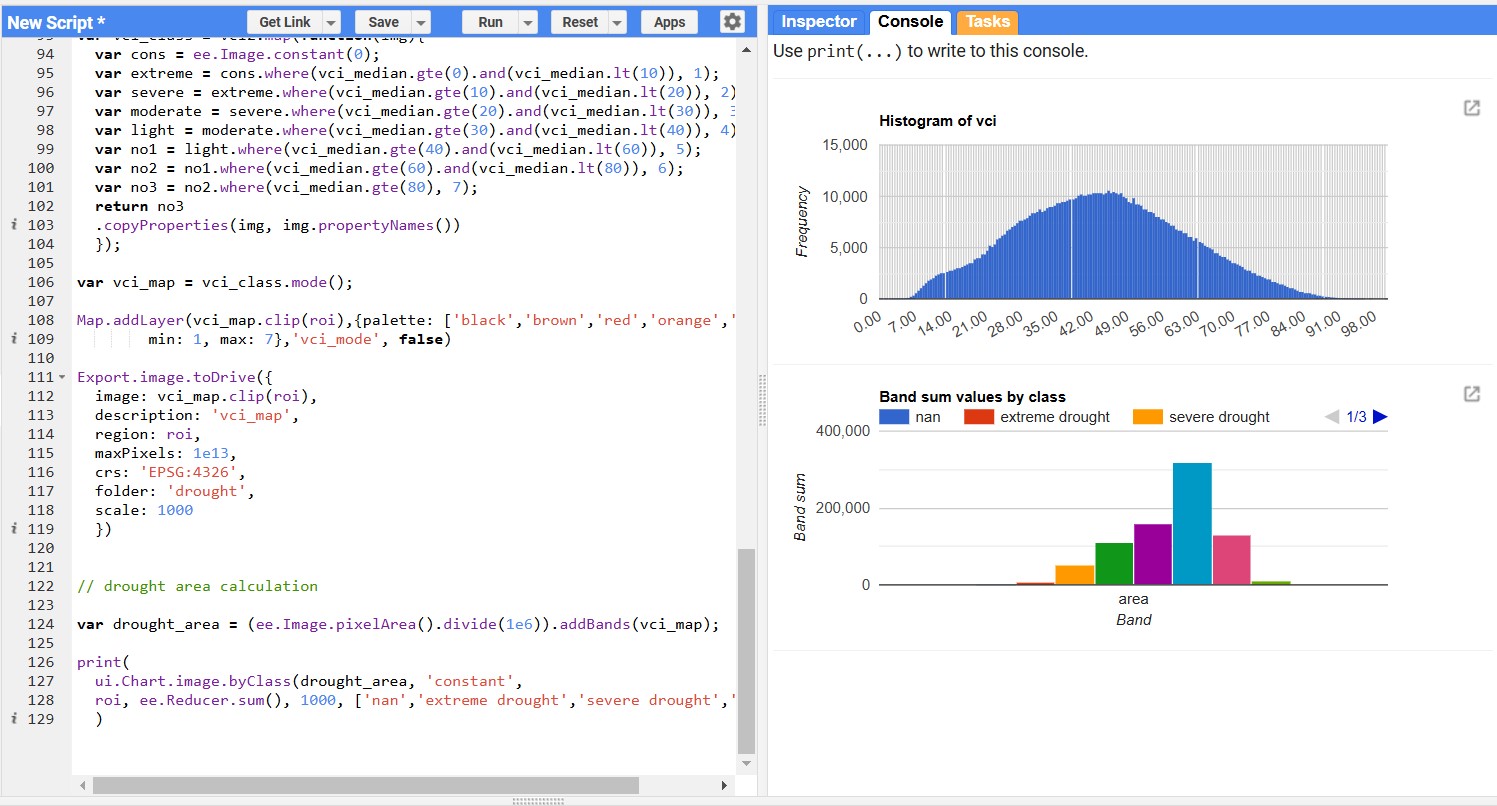Image resolution: width=1497 pixels, height=806 pixels.
Task: Open the Apps button
Action: [x=669, y=22]
